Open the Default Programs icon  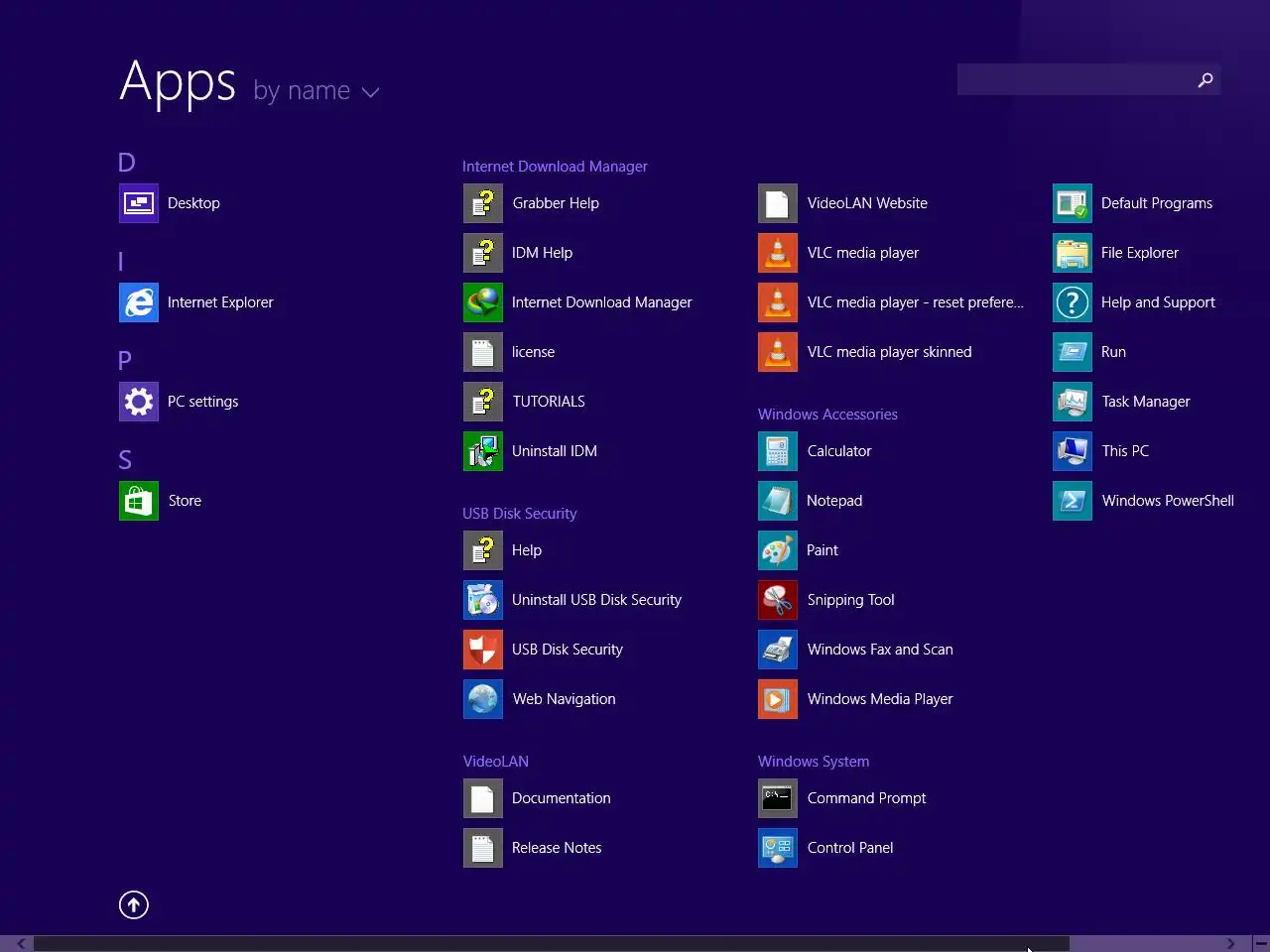pos(1073,203)
